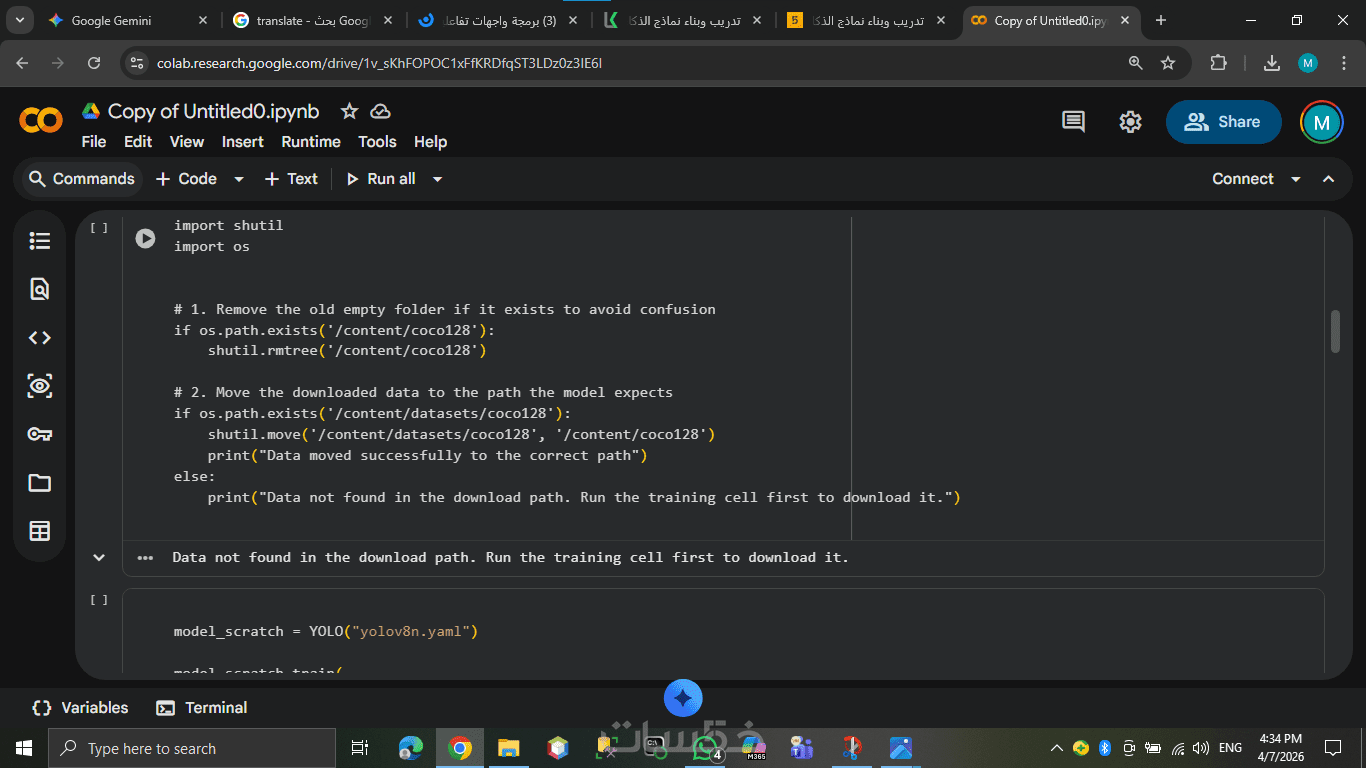Click the address bar URL
The width and height of the screenshot is (1366, 768).
(x=379, y=63)
